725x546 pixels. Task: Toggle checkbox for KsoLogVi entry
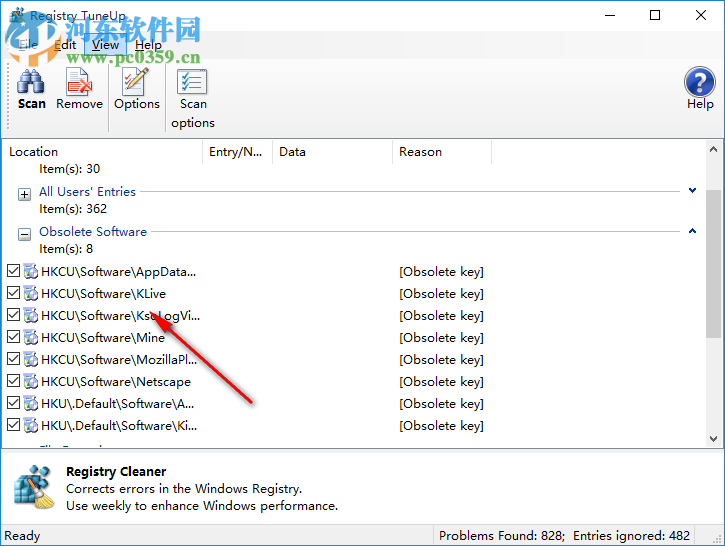pos(13,315)
